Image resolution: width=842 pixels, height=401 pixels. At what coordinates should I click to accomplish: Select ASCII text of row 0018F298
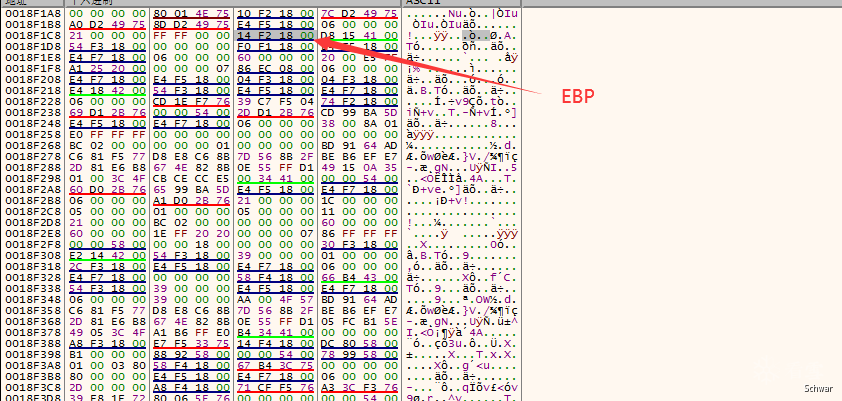[x=462, y=179]
